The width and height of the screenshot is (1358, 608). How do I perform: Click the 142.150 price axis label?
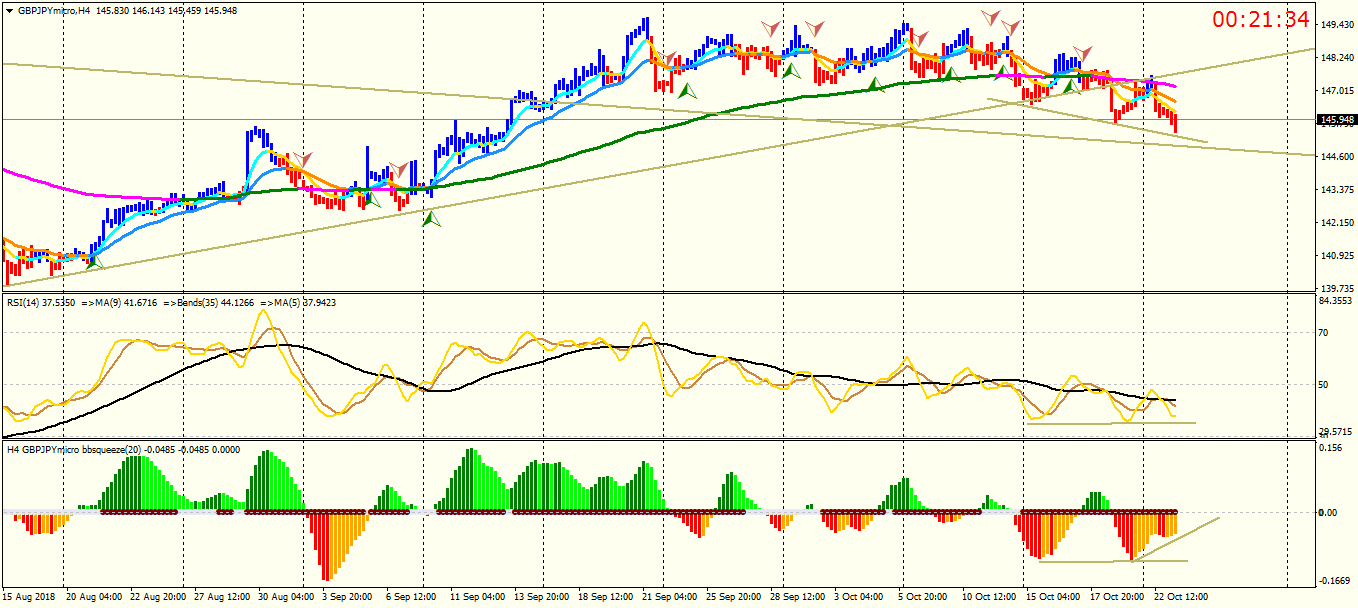click(x=1337, y=223)
